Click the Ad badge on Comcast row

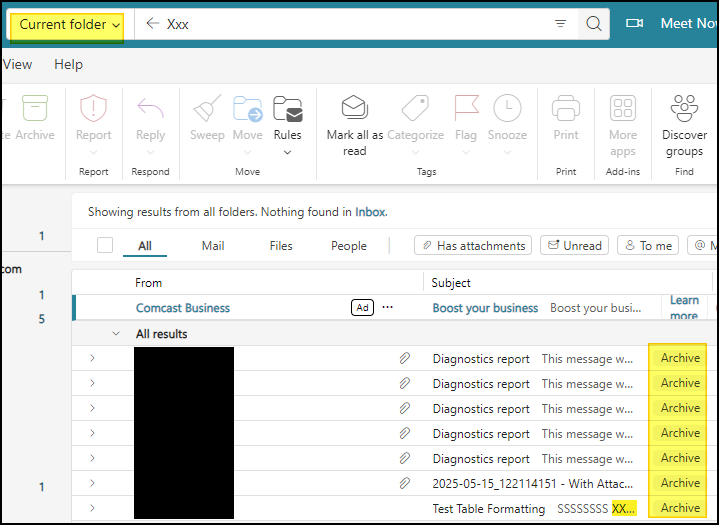[362, 307]
